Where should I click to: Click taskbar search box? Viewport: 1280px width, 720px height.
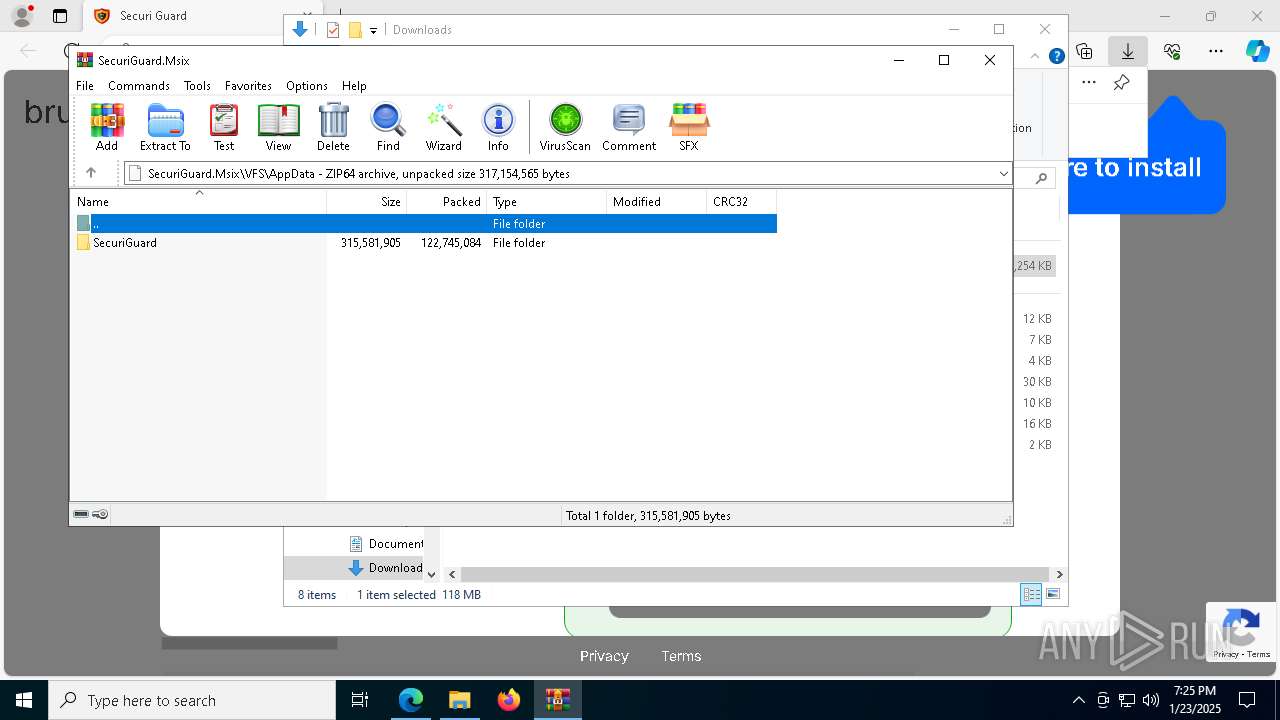pyautogui.click(x=191, y=700)
